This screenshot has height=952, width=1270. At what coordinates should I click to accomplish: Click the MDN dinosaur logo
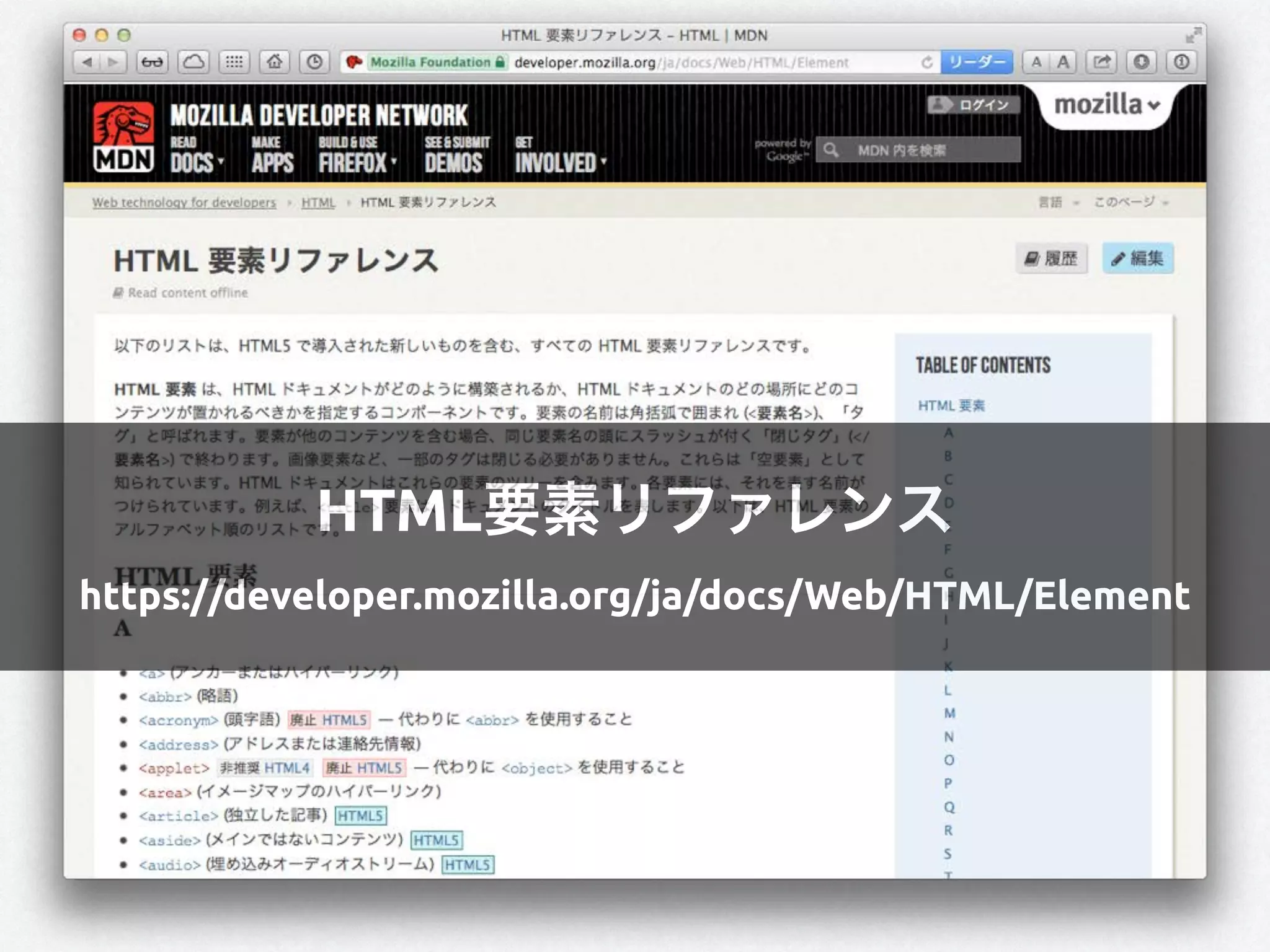[x=123, y=137]
